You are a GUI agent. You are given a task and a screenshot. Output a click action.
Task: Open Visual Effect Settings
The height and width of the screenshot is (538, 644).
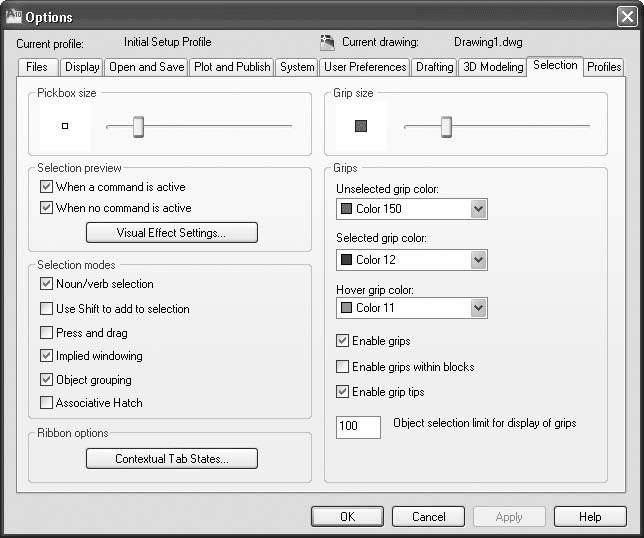point(172,233)
